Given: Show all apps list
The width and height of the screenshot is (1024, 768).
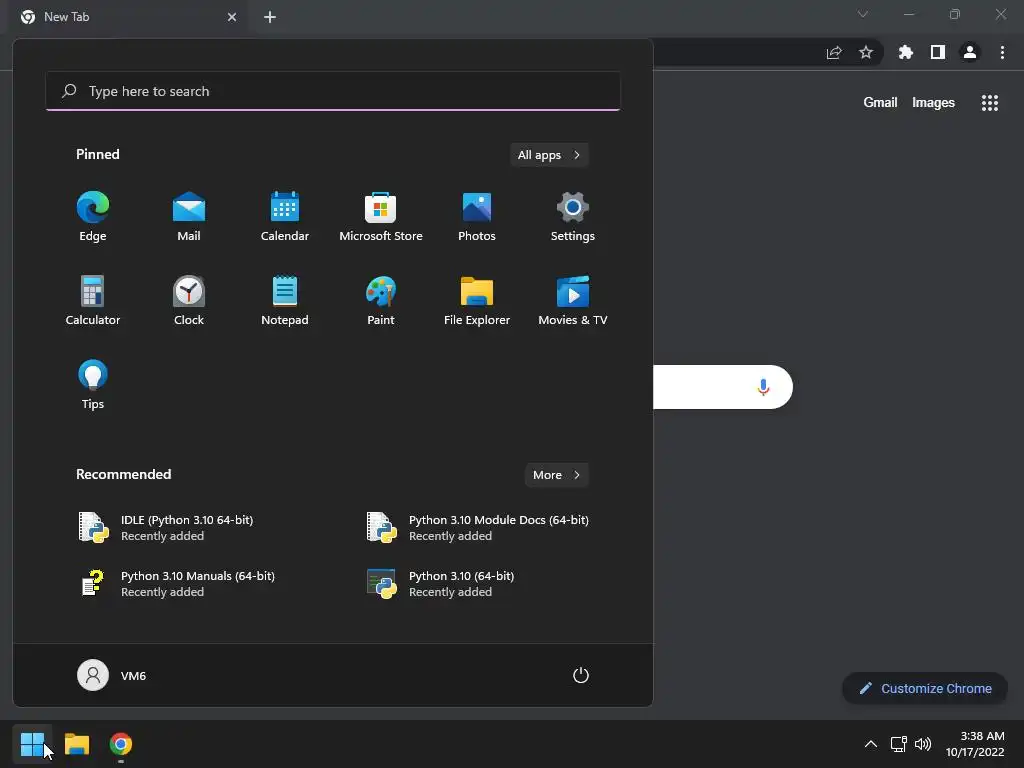Looking at the screenshot, I should tap(549, 155).
